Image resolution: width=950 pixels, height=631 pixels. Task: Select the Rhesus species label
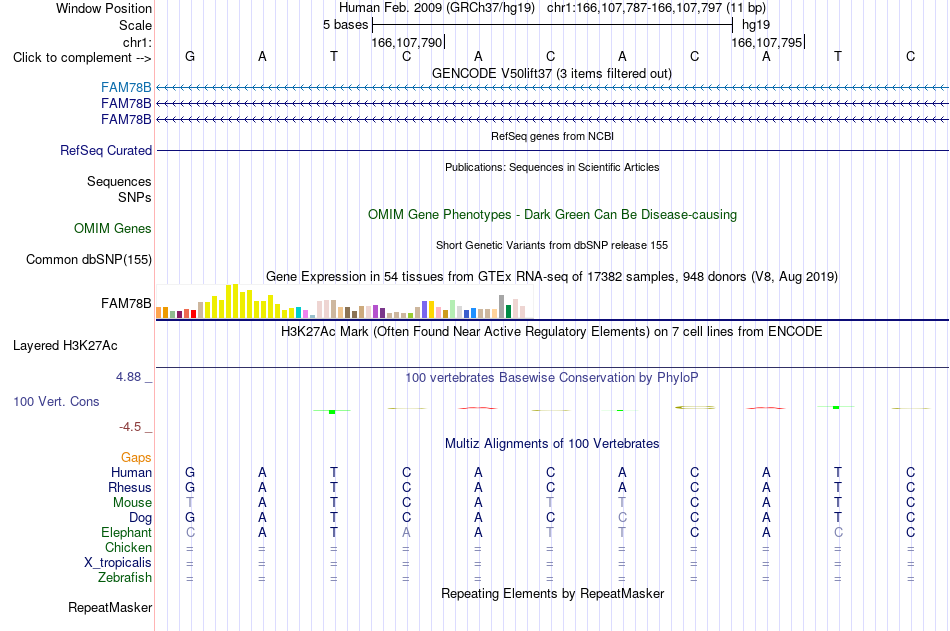click(x=130, y=487)
